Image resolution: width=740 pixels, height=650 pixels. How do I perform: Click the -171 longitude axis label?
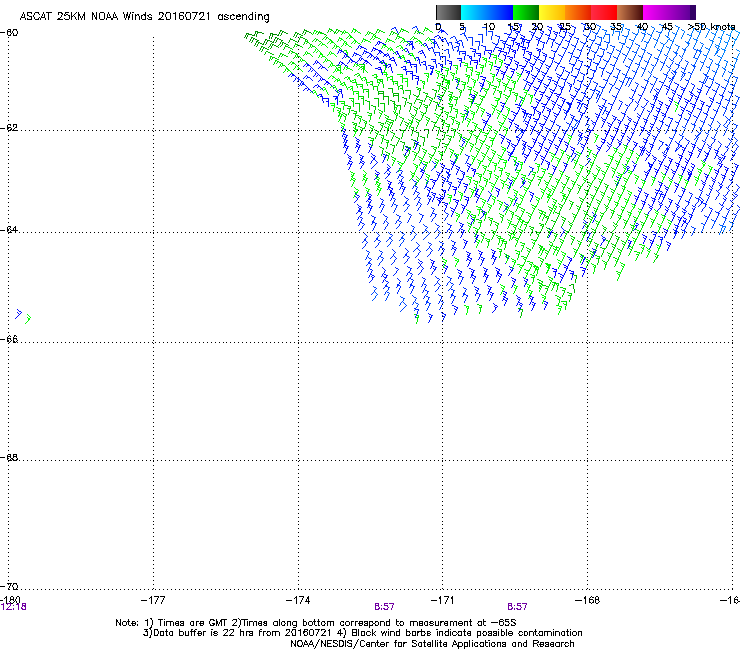(x=443, y=600)
